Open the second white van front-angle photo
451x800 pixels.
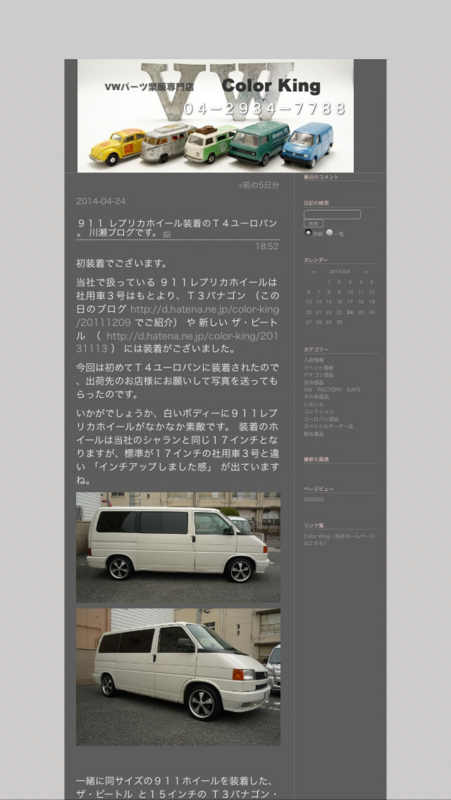[x=178, y=677]
